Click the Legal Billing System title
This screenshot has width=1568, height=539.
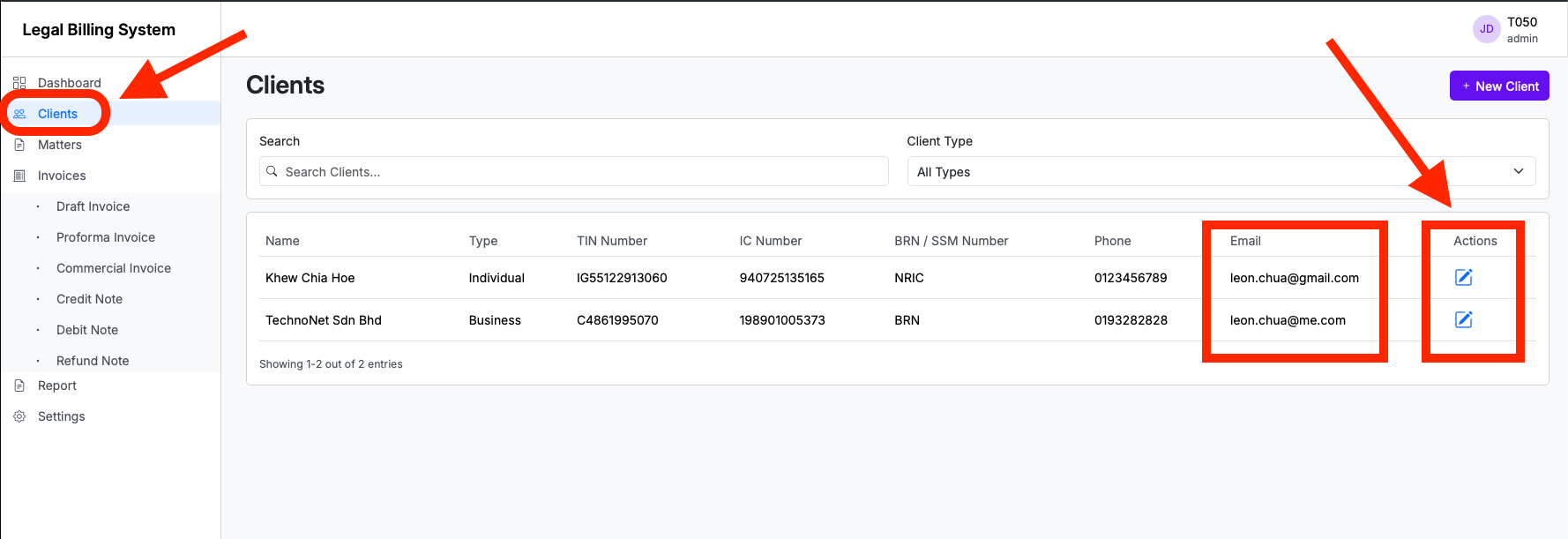[x=99, y=29]
